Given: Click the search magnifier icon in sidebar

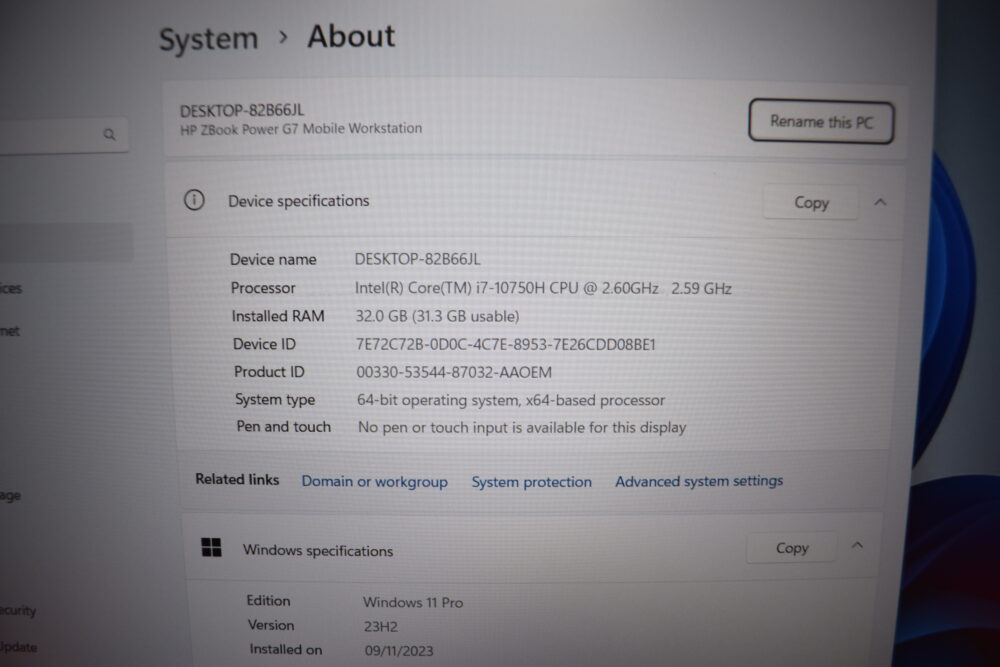Looking at the screenshot, I should point(110,135).
